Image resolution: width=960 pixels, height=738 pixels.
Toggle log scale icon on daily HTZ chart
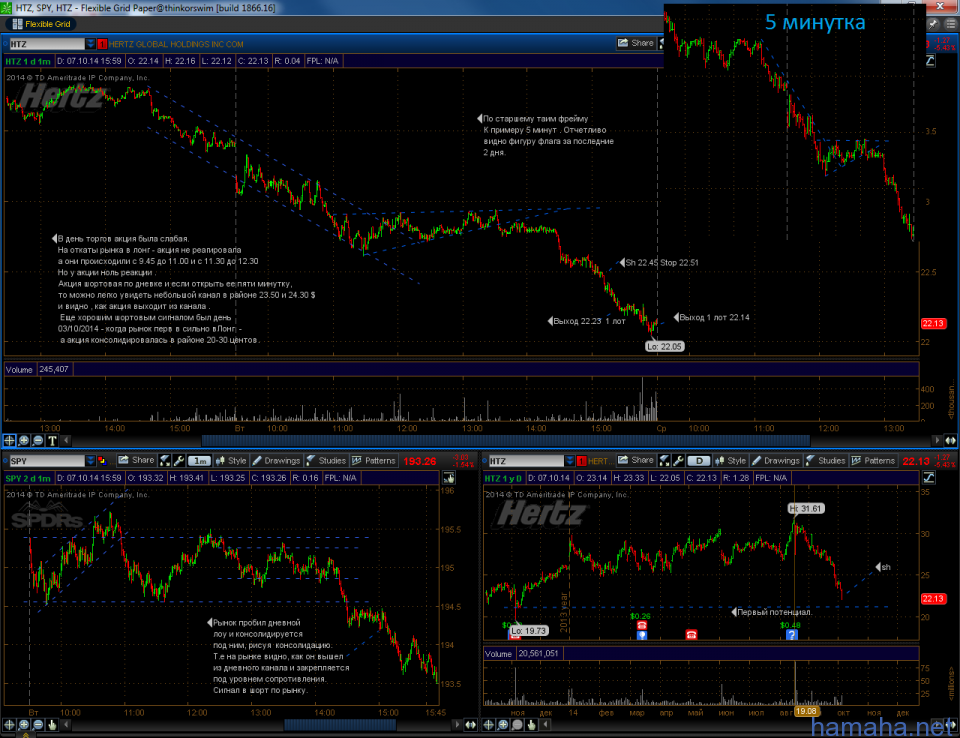(x=929, y=478)
